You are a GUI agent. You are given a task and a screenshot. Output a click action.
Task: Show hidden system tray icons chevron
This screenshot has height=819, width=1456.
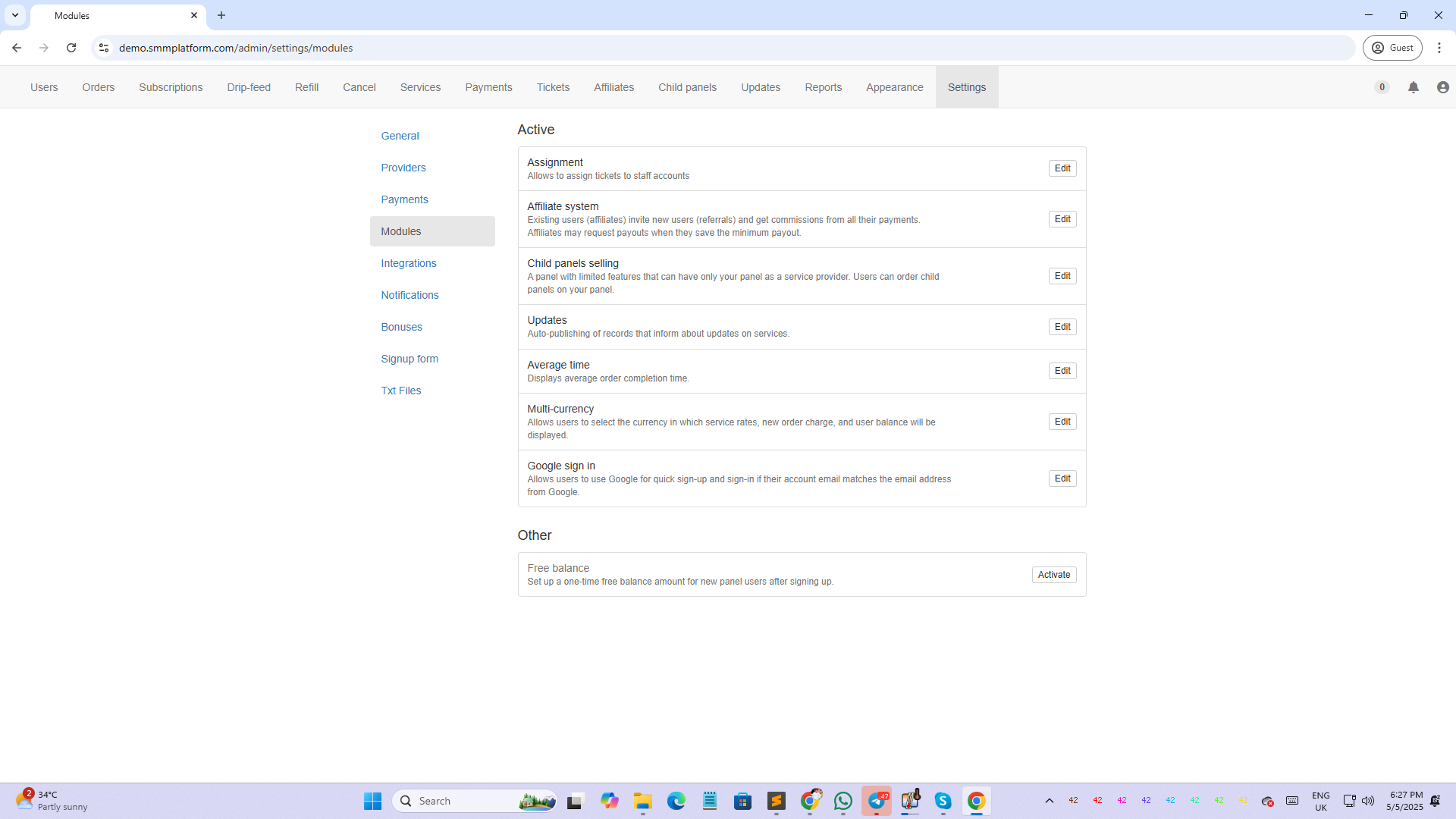click(x=1049, y=801)
